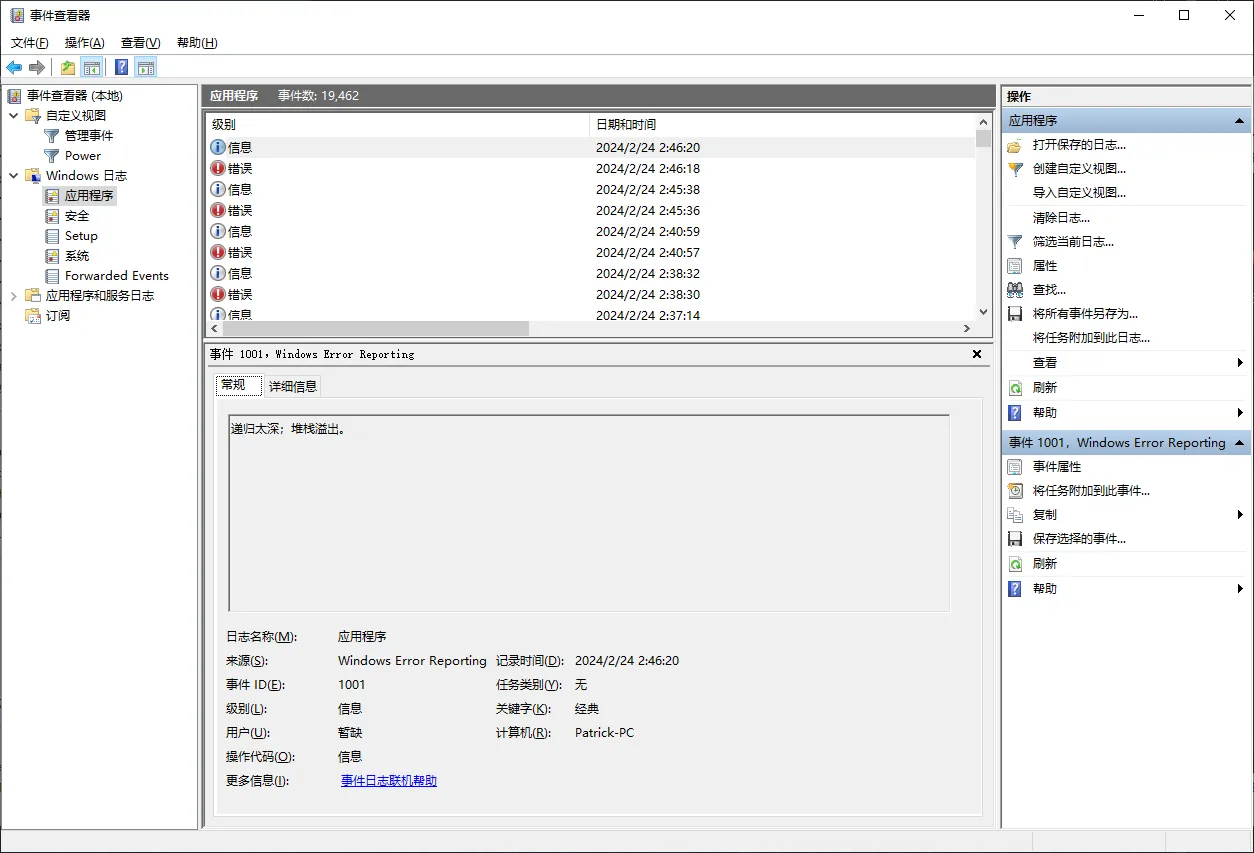Switch to the 常规 tab
Viewport: 1254px width, 853px height.
point(238,385)
